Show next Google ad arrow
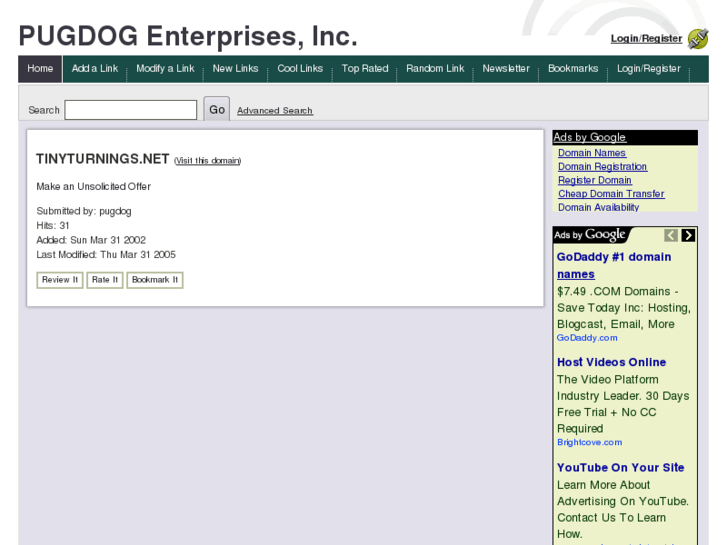 [x=688, y=235]
